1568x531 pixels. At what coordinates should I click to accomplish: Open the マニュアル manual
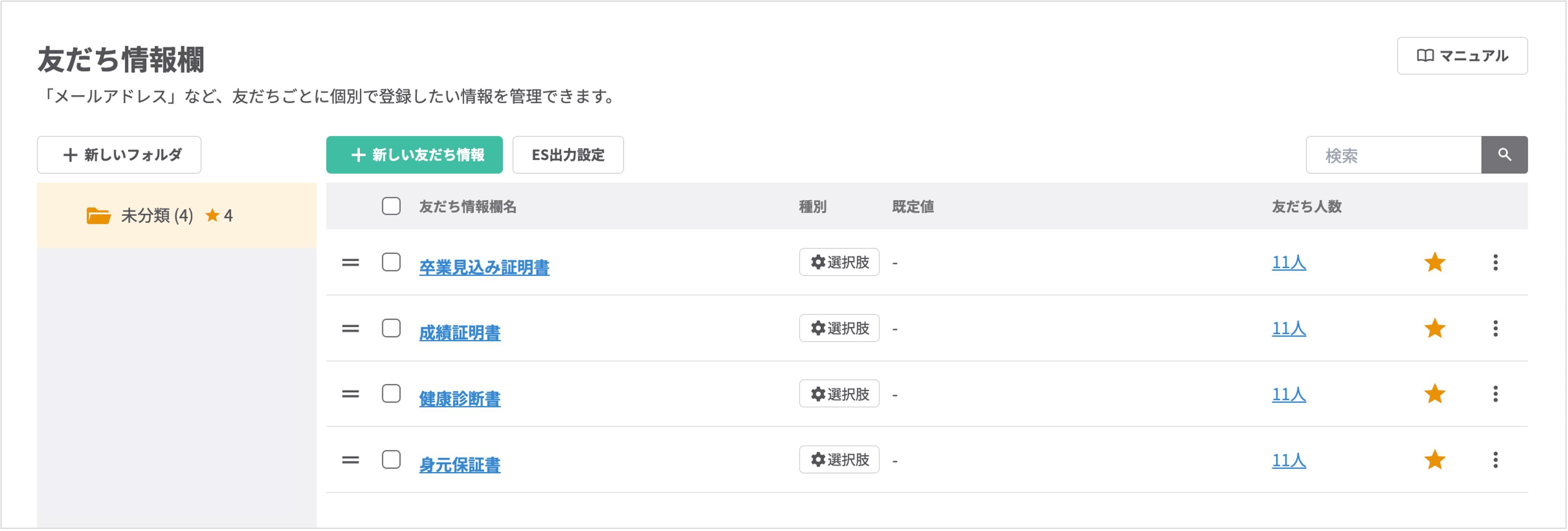(x=1462, y=56)
